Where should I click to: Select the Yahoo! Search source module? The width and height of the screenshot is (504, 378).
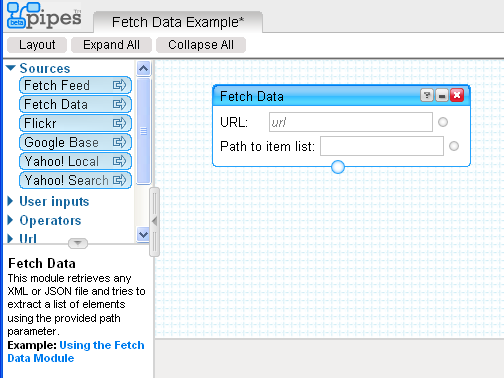click(x=75, y=180)
